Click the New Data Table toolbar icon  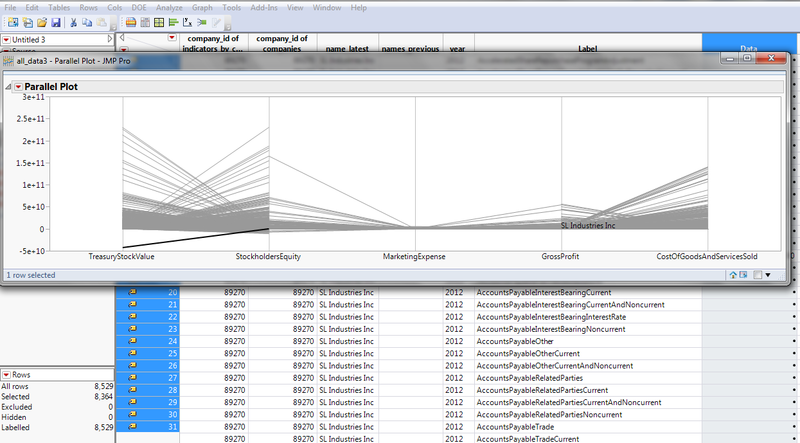pyautogui.click(x=13, y=22)
